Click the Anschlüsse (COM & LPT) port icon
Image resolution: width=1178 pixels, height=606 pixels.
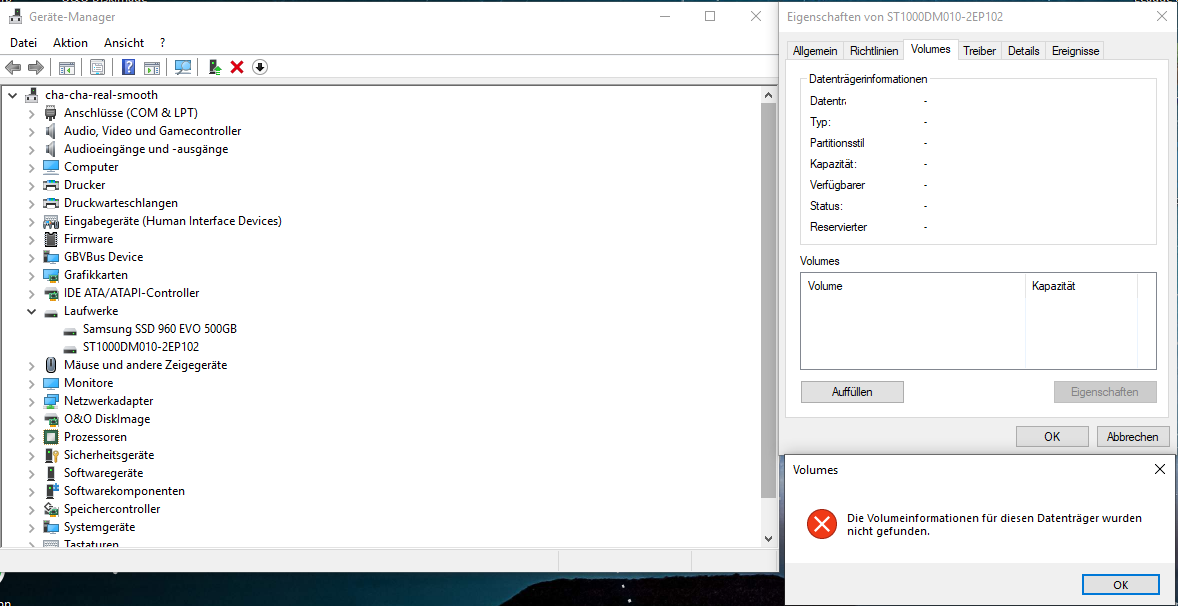(51, 113)
